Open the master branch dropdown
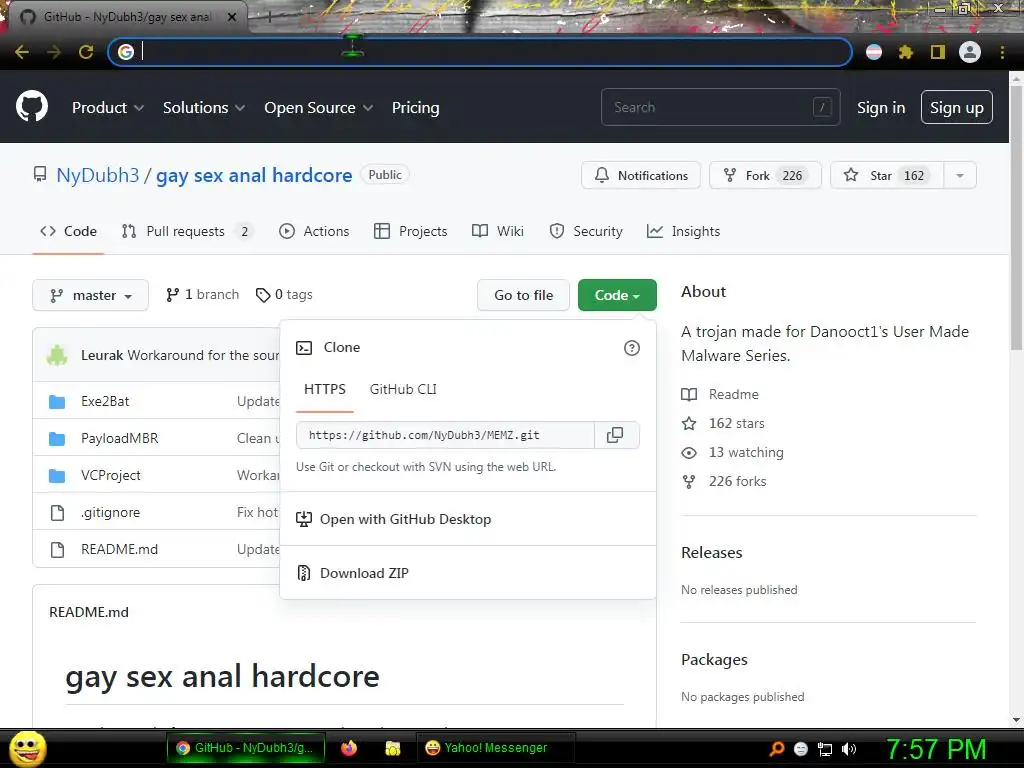1024x768 pixels. pos(90,295)
